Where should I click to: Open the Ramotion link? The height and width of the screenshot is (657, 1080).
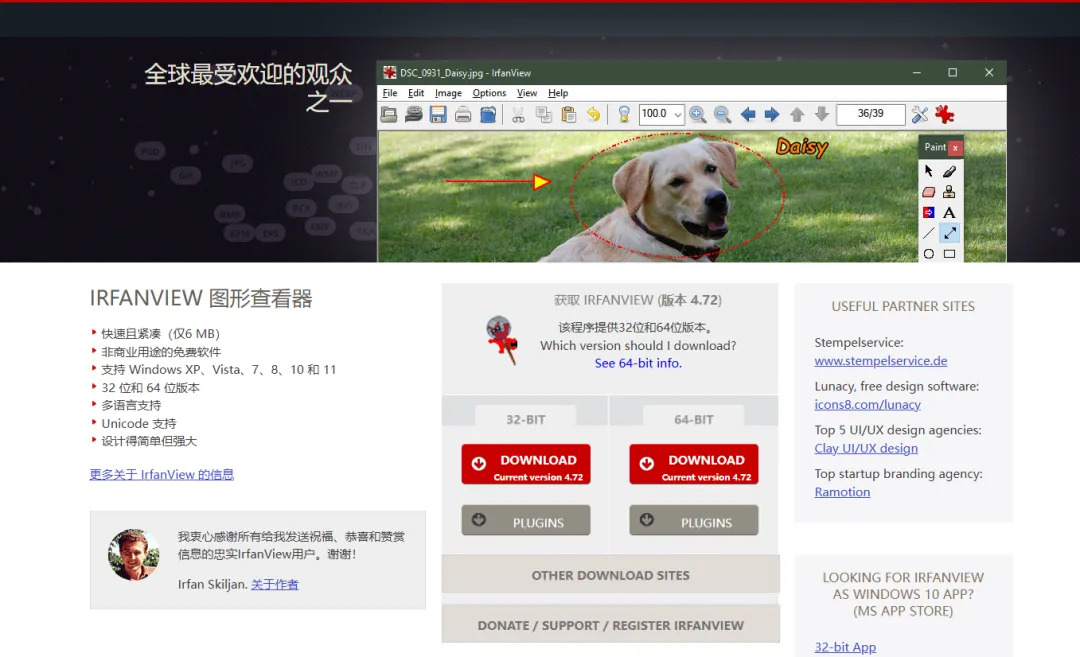[x=842, y=492]
